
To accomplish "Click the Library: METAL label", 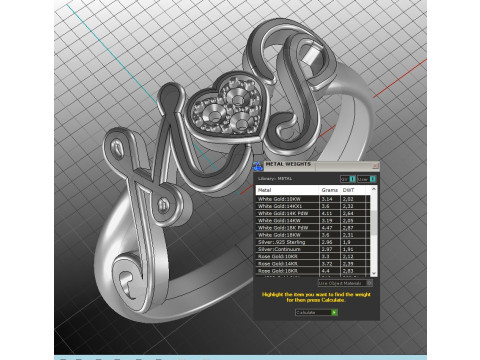I will (x=275, y=179).
